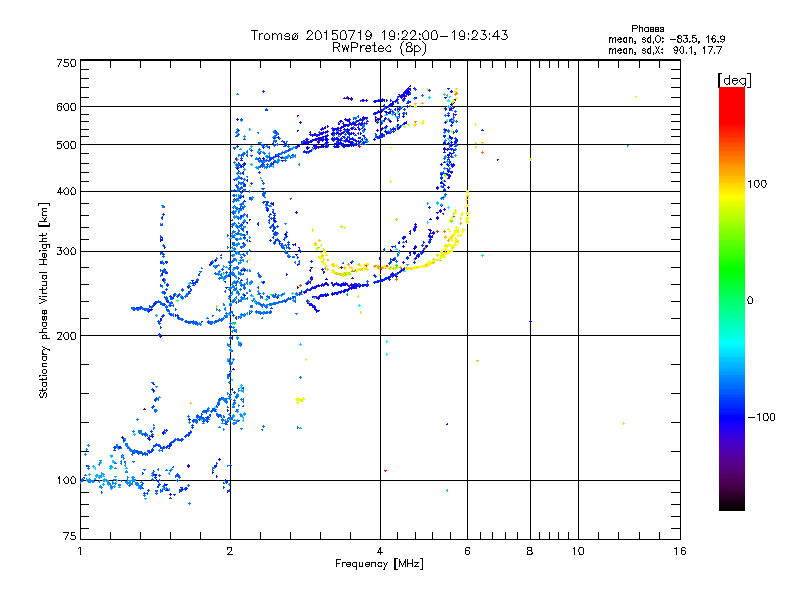This screenshot has width=800, height=600.
Task: Click the plot title 'Tromsø 20150719 19:22:00-19:23:43'
Action: [379, 35]
